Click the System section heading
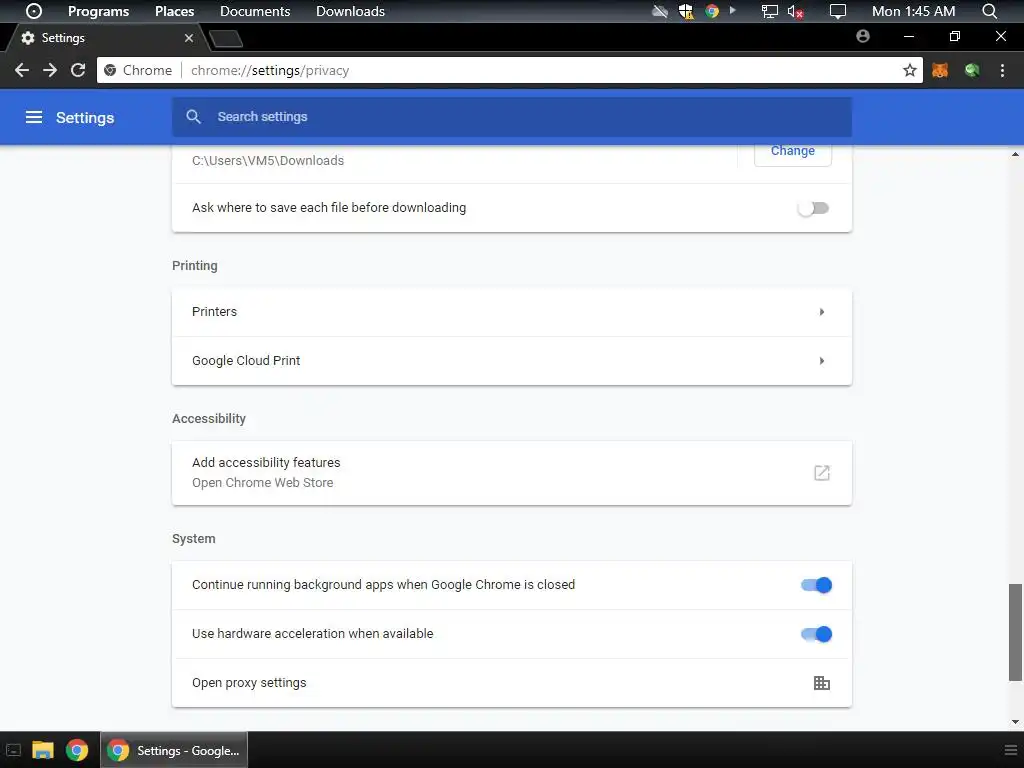1024x768 pixels. pyautogui.click(x=193, y=539)
